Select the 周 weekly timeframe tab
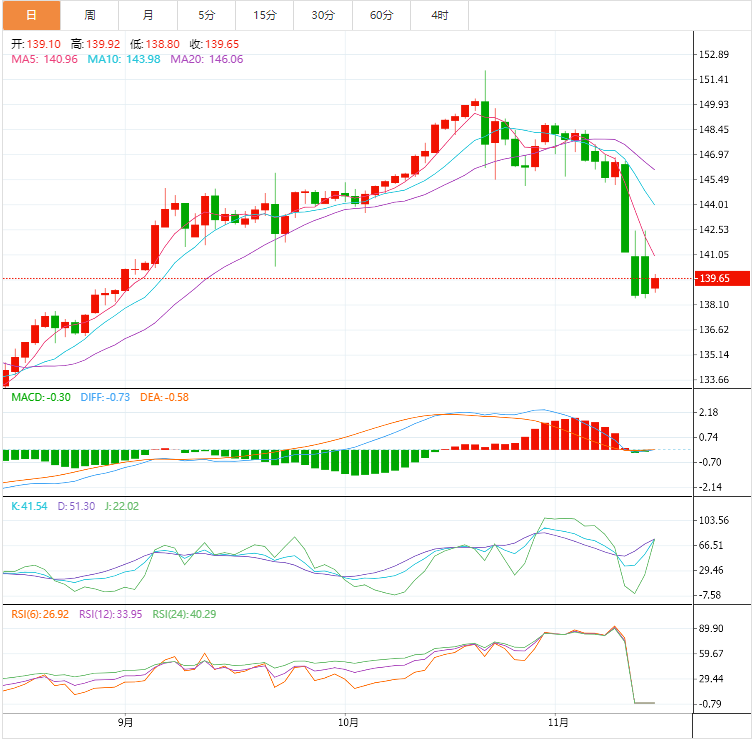The height and width of the screenshot is (741, 756). [90, 15]
